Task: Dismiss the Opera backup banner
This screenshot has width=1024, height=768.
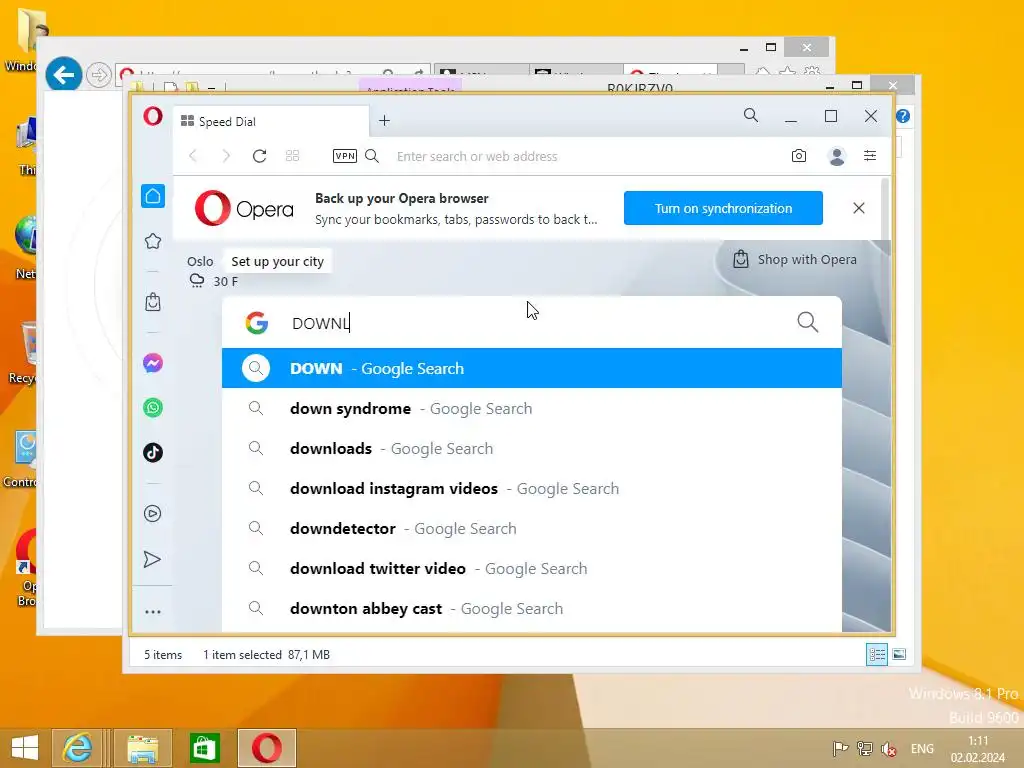Action: click(859, 208)
